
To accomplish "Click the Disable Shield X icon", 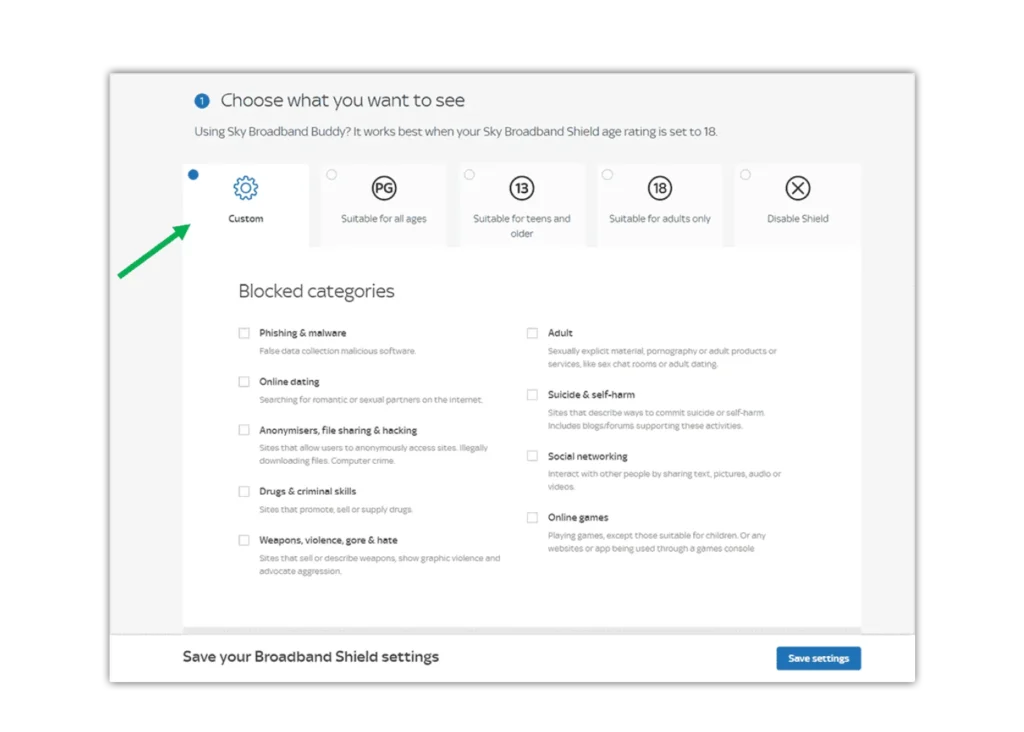I will pyautogui.click(x=797, y=188).
